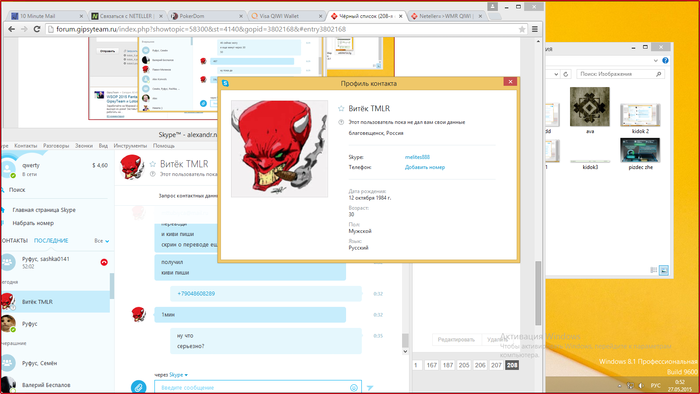
Task: Close the Чёрный список tab
Action: 400,16
